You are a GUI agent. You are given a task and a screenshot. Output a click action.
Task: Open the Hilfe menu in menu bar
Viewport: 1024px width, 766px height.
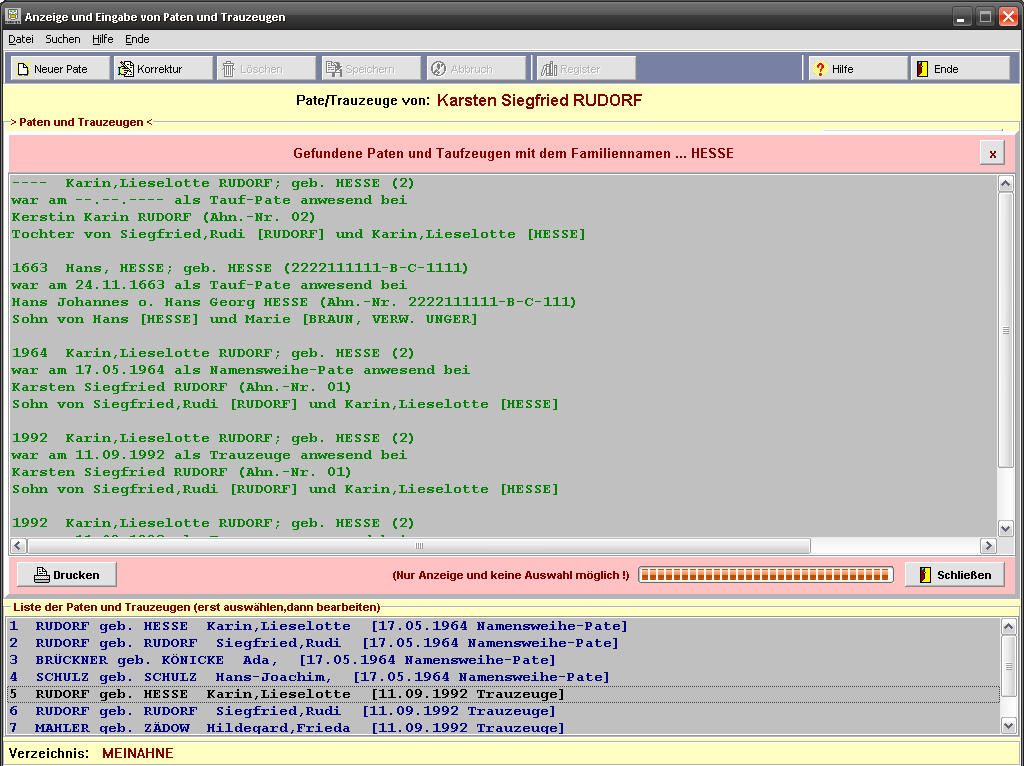pyautogui.click(x=102, y=39)
